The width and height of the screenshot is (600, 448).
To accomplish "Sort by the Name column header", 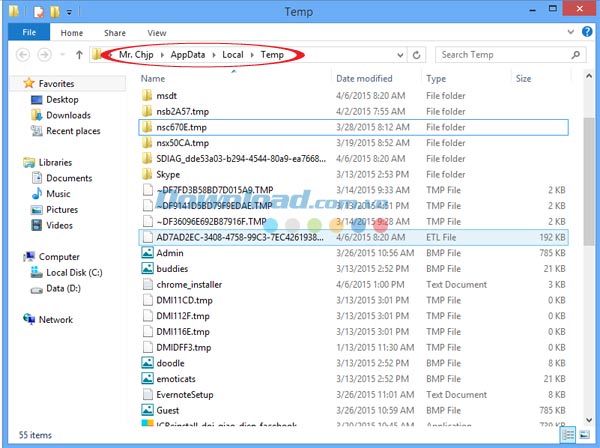I will click(x=153, y=78).
